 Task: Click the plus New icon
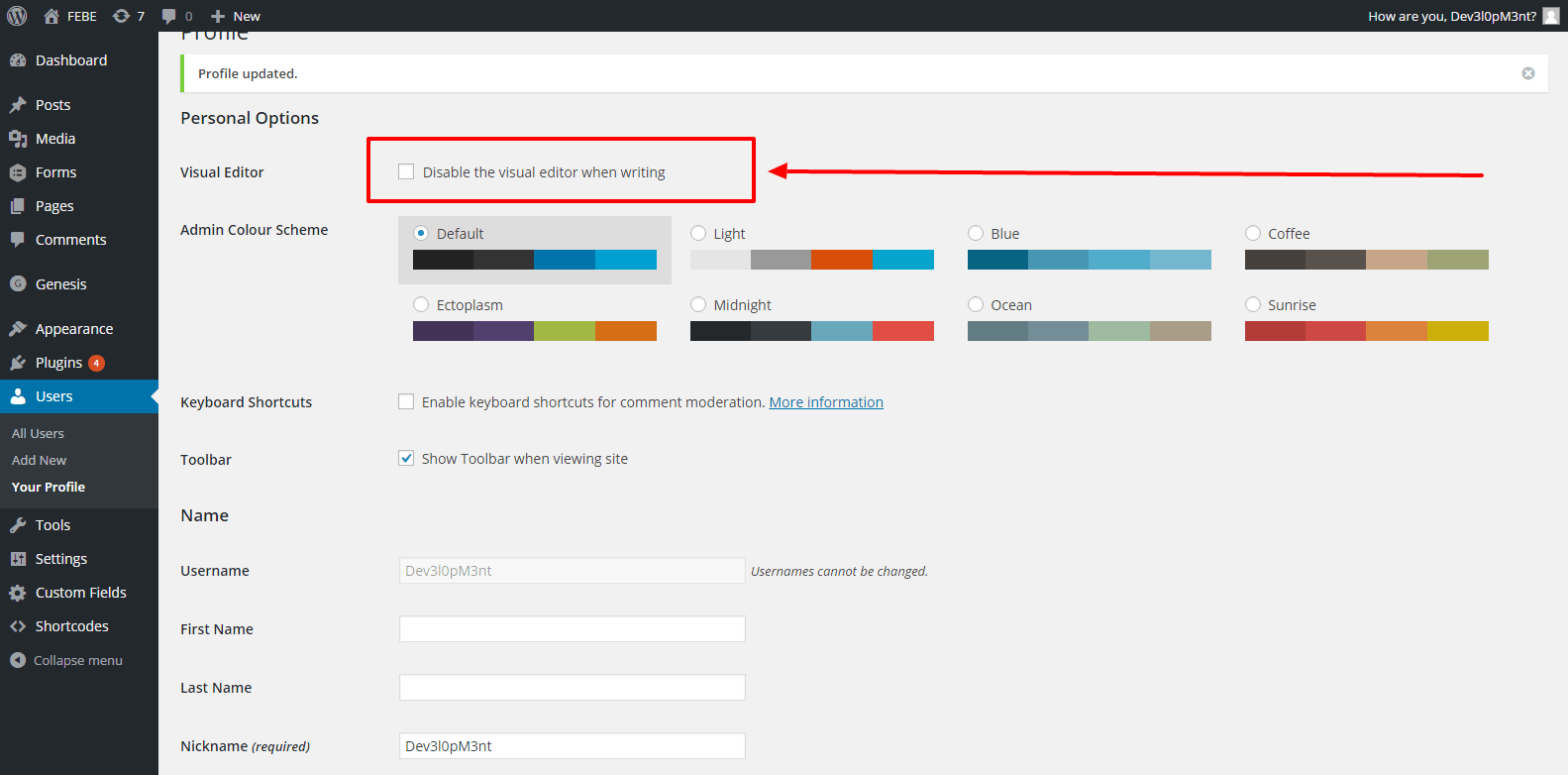point(218,16)
